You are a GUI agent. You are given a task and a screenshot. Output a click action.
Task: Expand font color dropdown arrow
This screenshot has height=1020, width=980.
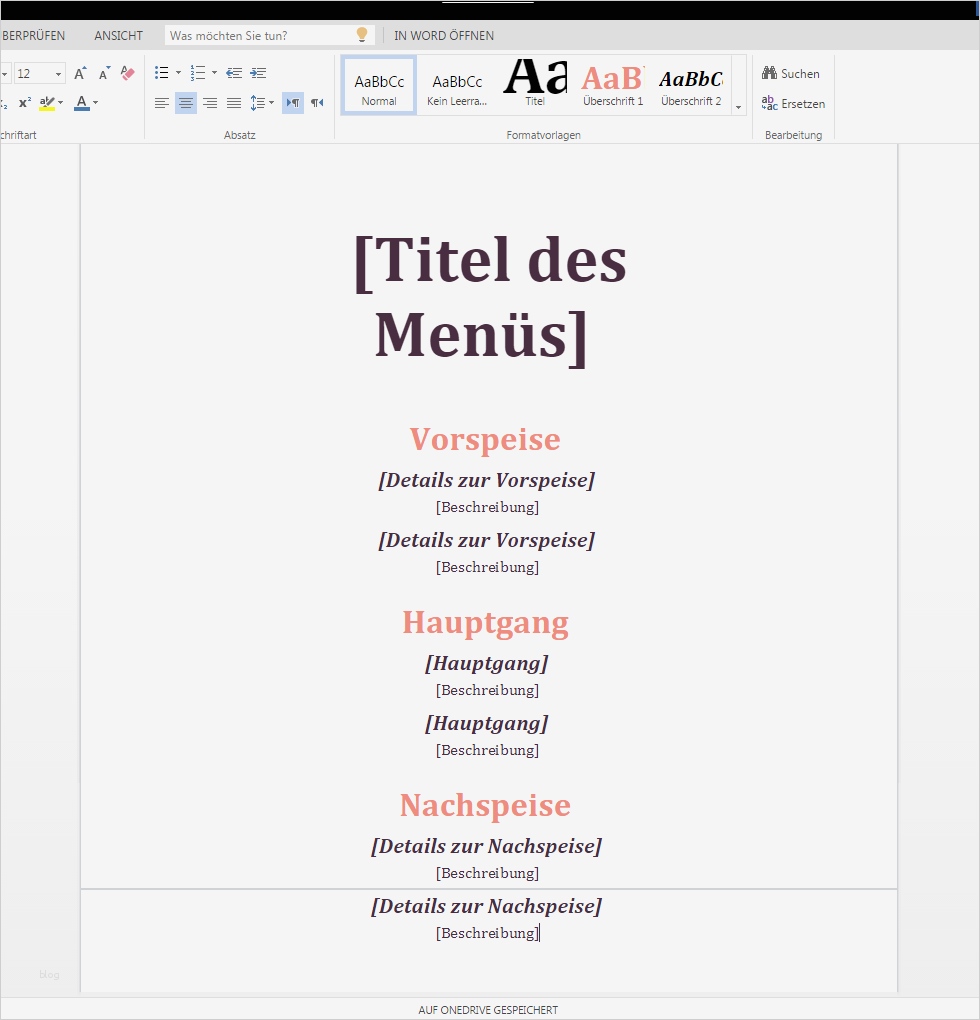(96, 103)
